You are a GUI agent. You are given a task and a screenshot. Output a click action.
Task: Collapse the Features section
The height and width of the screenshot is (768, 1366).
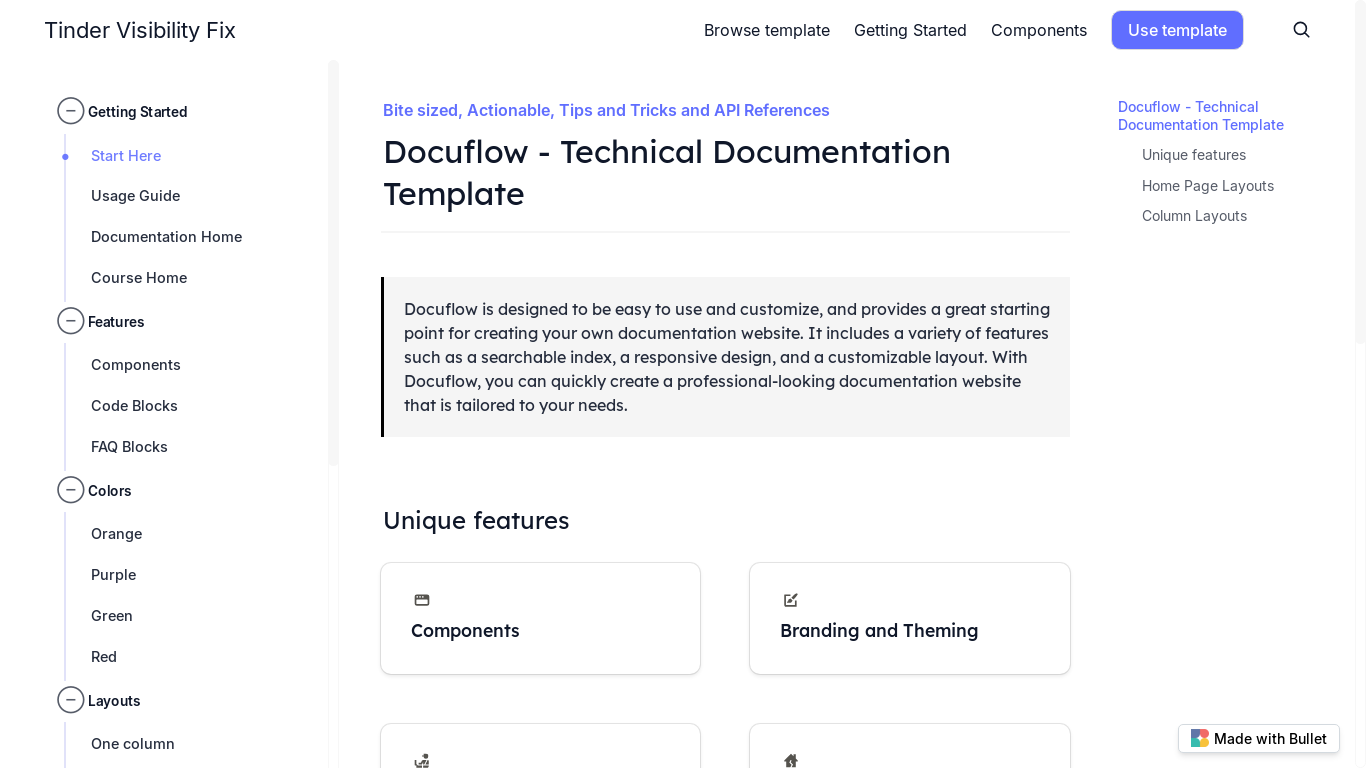pyautogui.click(x=71, y=321)
